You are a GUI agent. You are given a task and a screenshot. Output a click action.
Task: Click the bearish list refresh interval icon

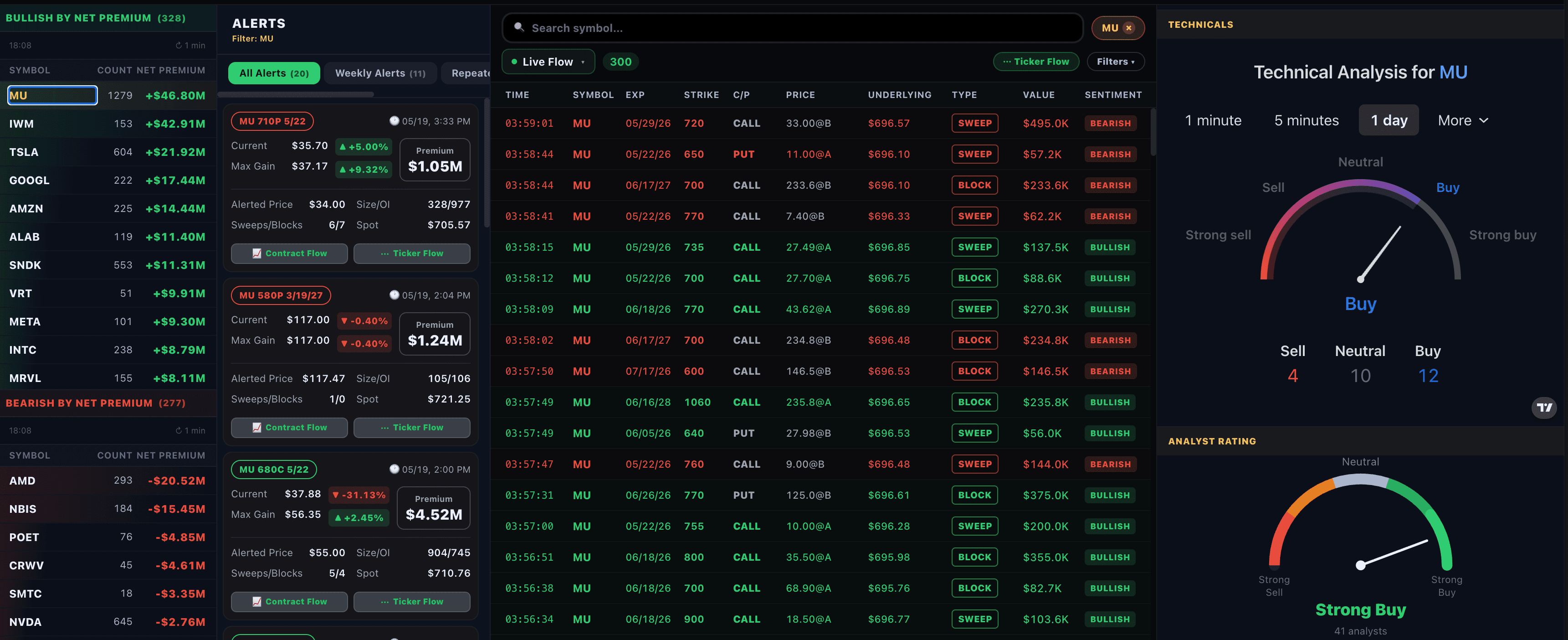pos(179,430)
